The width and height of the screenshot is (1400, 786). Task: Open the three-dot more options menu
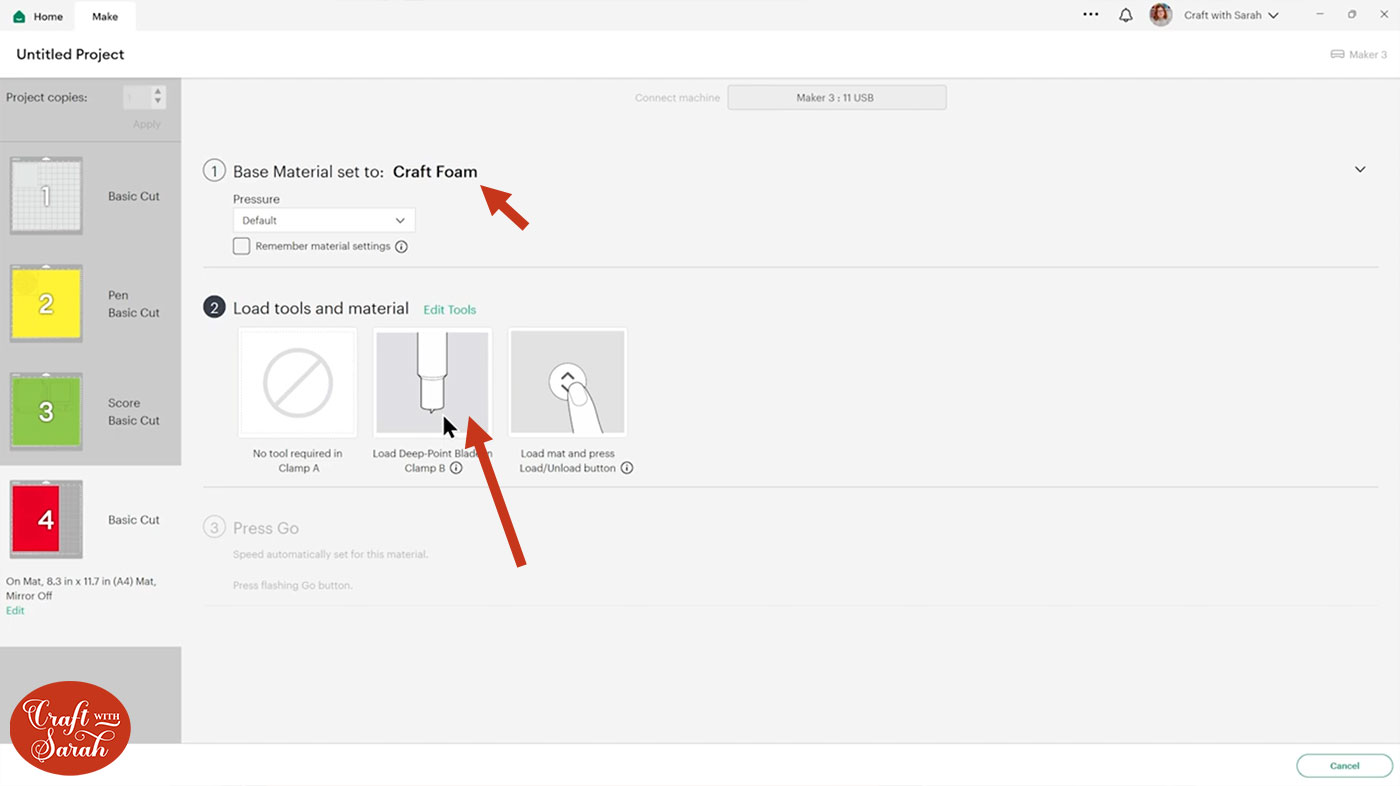coord(1091,15)
